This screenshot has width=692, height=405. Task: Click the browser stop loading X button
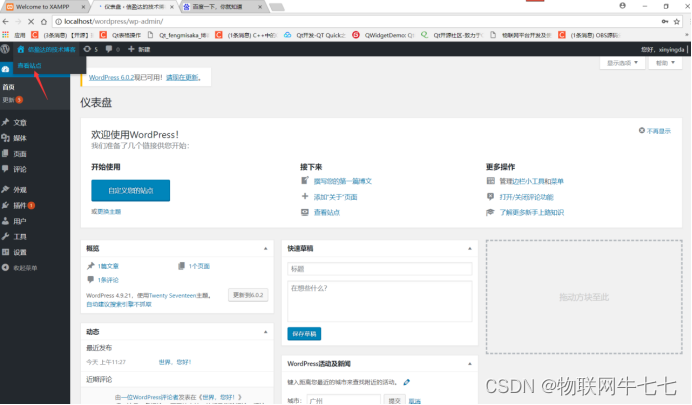(x=30, y=21)
